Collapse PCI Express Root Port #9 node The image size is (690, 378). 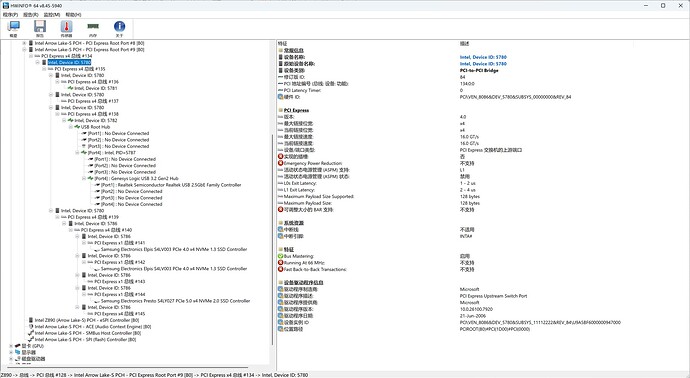[x=24, y=50]
